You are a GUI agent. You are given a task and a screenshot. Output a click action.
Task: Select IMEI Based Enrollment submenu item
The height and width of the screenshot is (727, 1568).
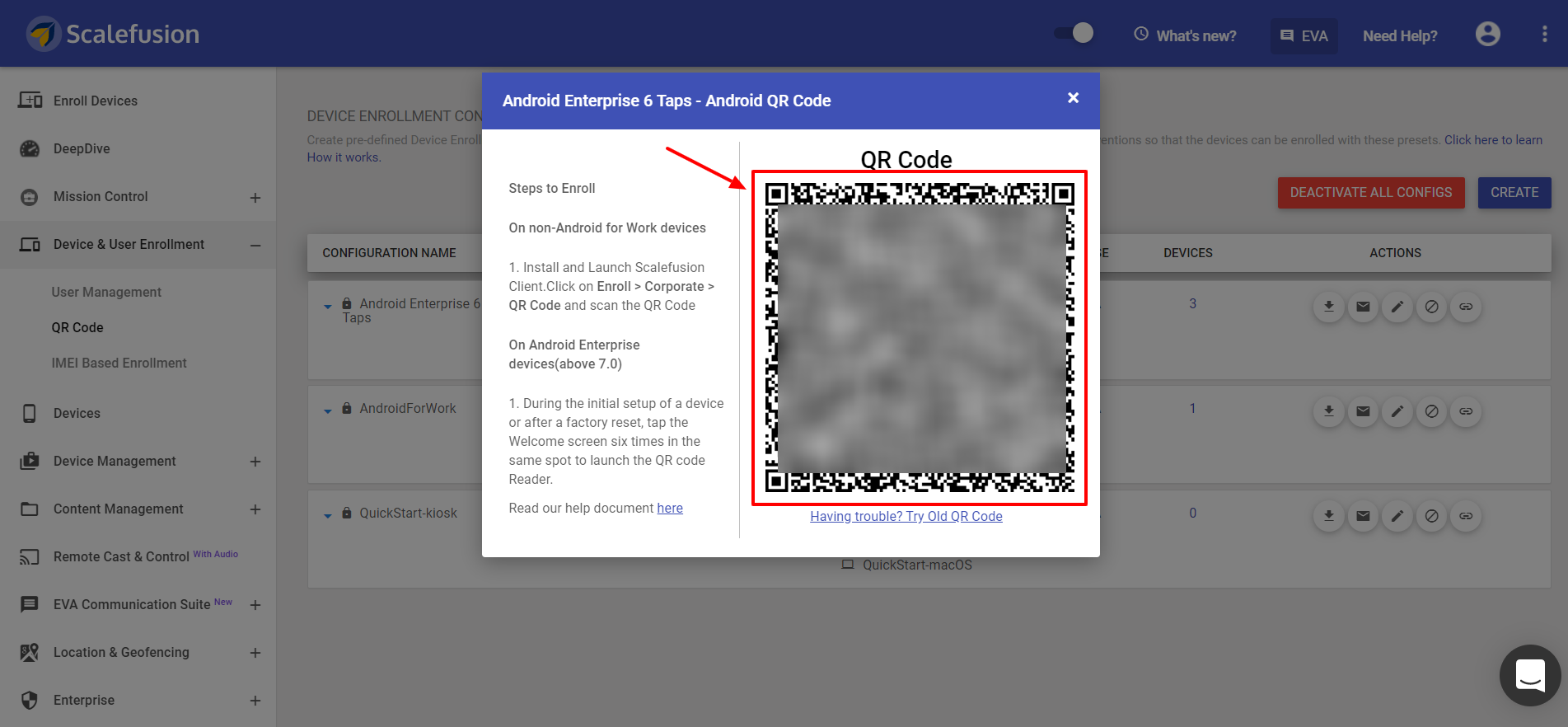(119, 363)
